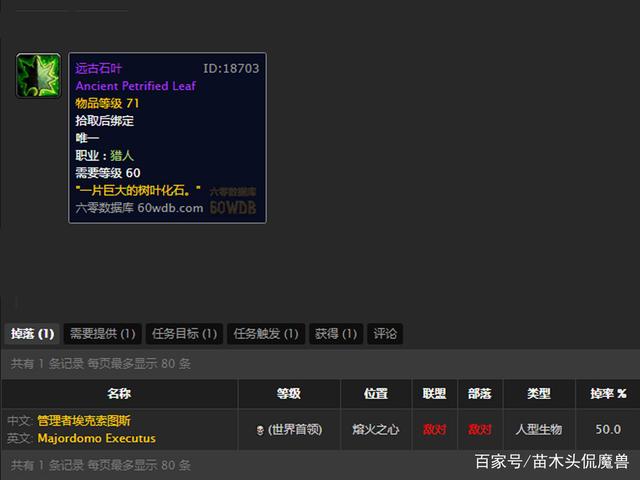Click the record count text above table
This screenshot has height=480, width=640.
point(101,364)
